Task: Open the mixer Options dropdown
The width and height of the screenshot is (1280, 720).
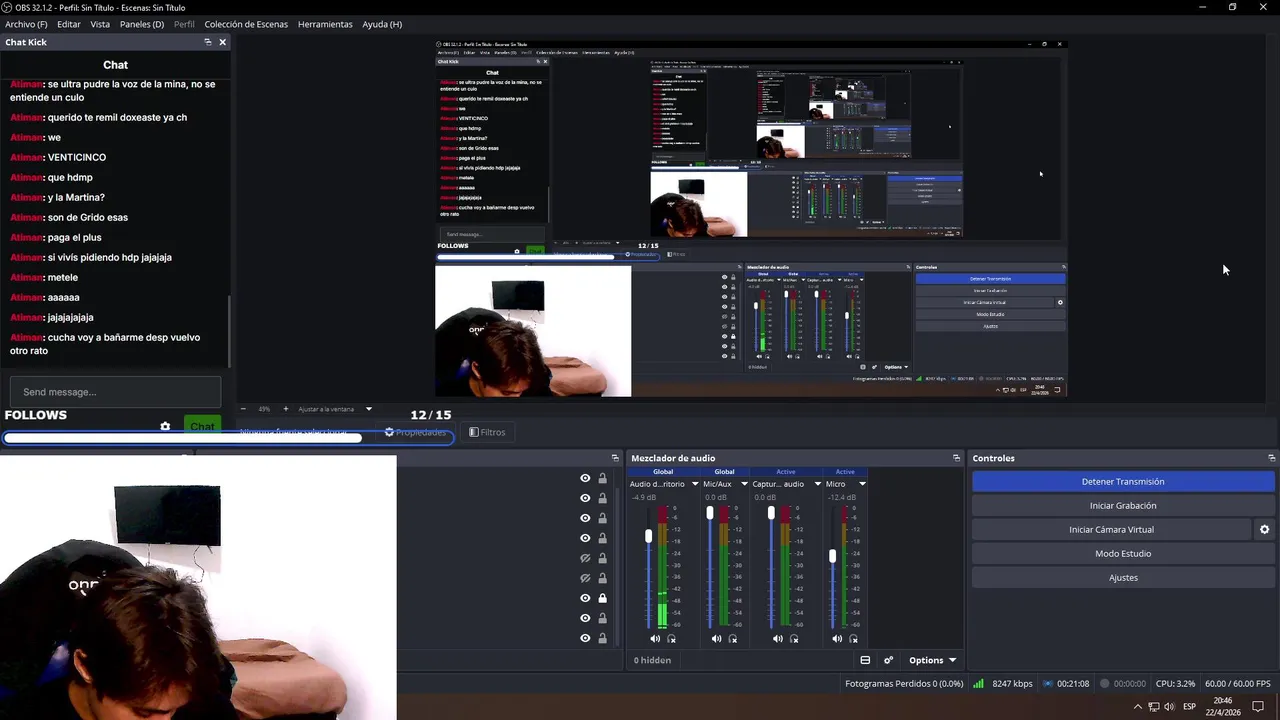Action: (x=932, y=660)
